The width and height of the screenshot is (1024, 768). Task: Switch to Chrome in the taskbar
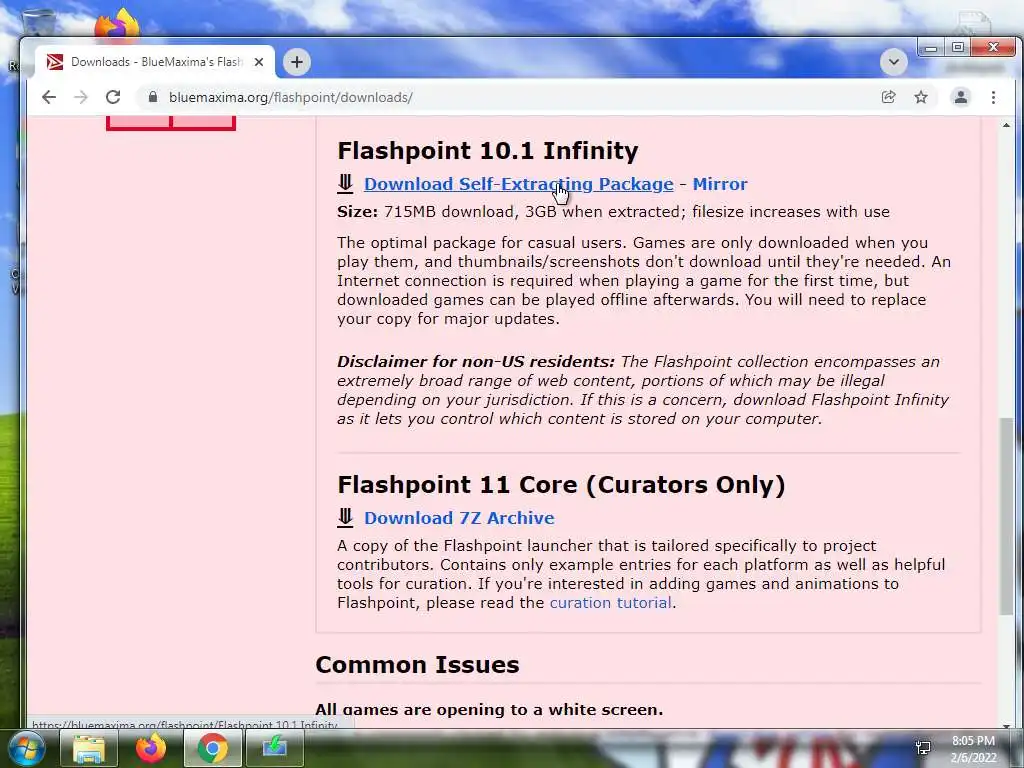click(x=213, y=748)
